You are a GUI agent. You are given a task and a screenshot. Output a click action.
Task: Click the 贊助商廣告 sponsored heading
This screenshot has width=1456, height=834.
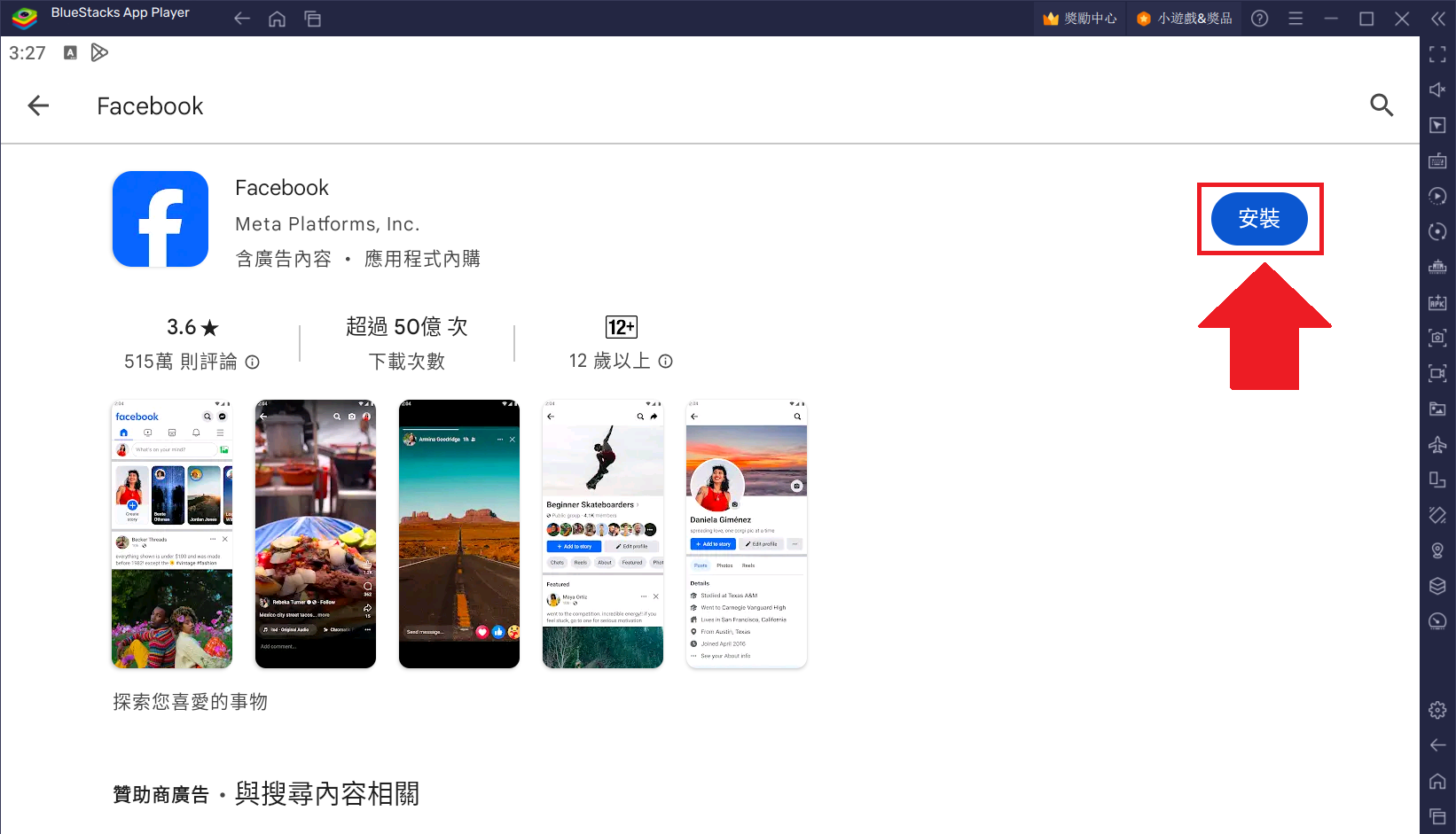coord(160,795)
